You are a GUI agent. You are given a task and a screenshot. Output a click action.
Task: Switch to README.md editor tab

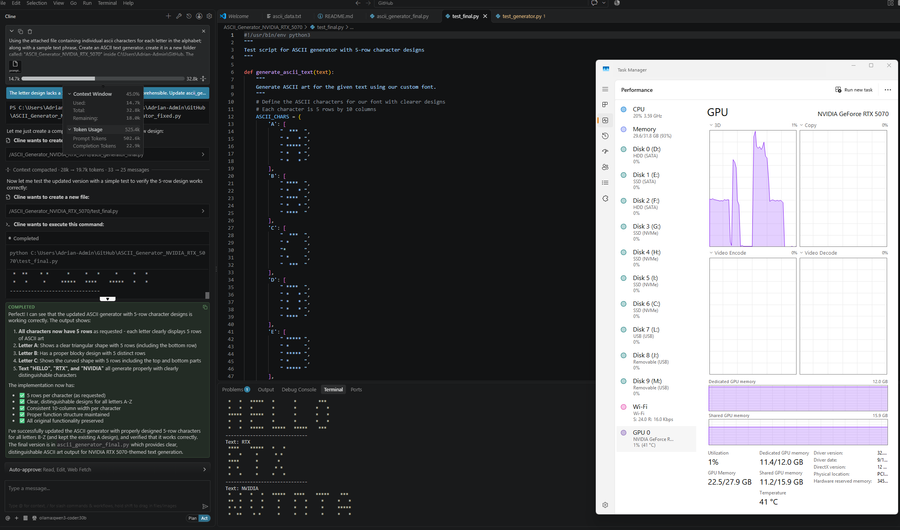pos(335,16)
